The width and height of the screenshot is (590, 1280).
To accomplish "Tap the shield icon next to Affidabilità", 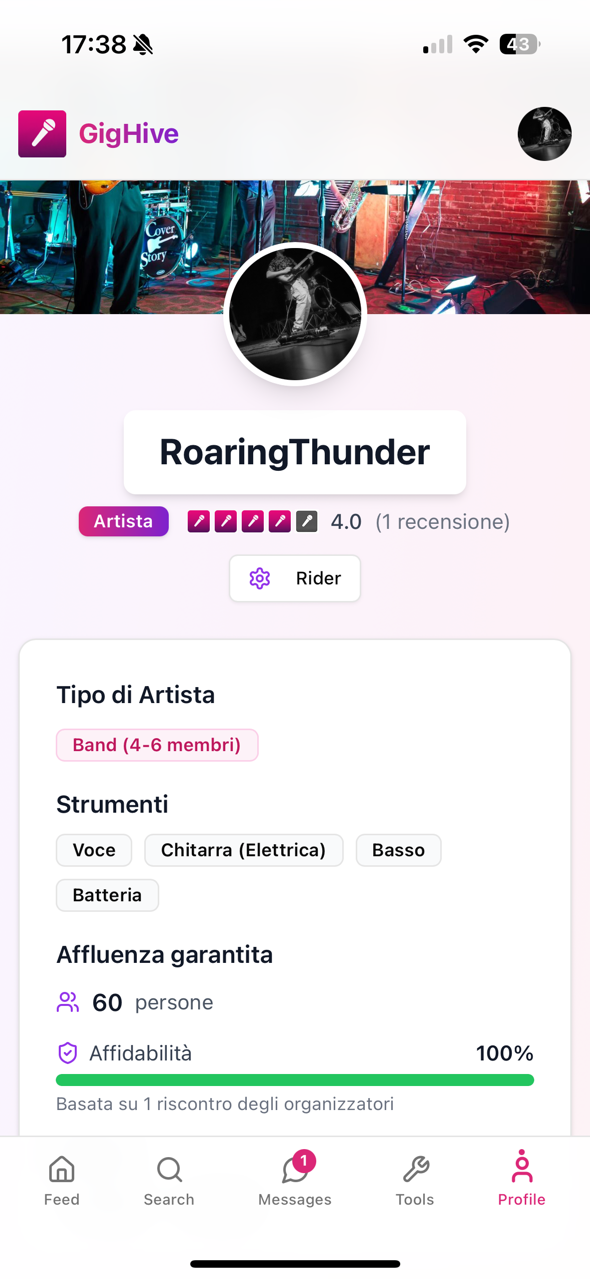I will [x=68, y=1053].
